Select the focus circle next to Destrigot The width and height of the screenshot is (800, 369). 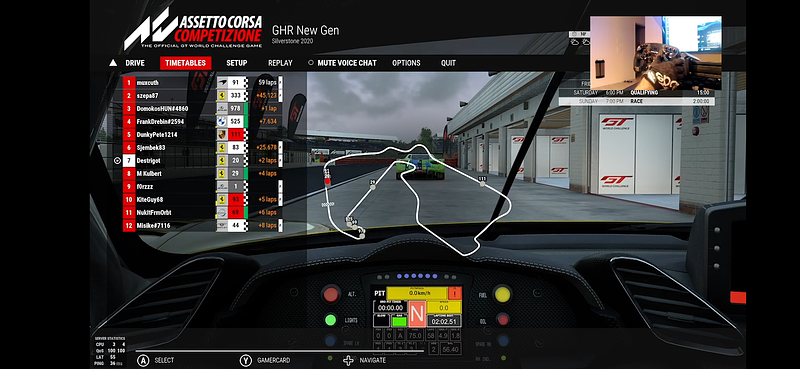(117, 161)
